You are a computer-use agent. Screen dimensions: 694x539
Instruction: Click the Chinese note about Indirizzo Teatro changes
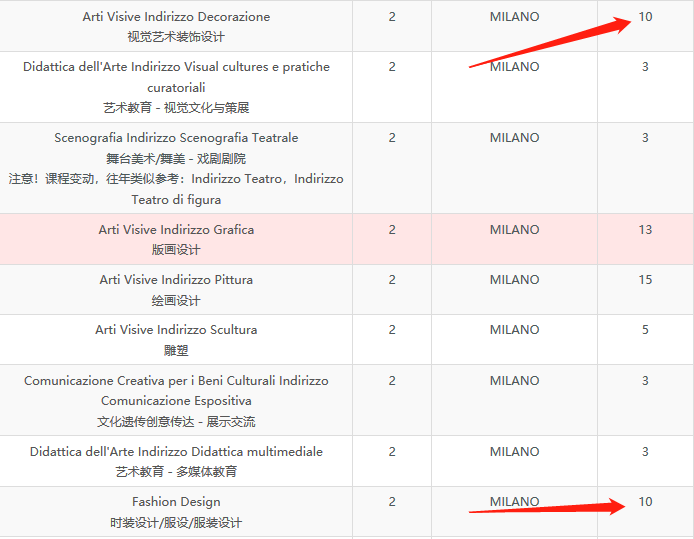tap(176, 189)
